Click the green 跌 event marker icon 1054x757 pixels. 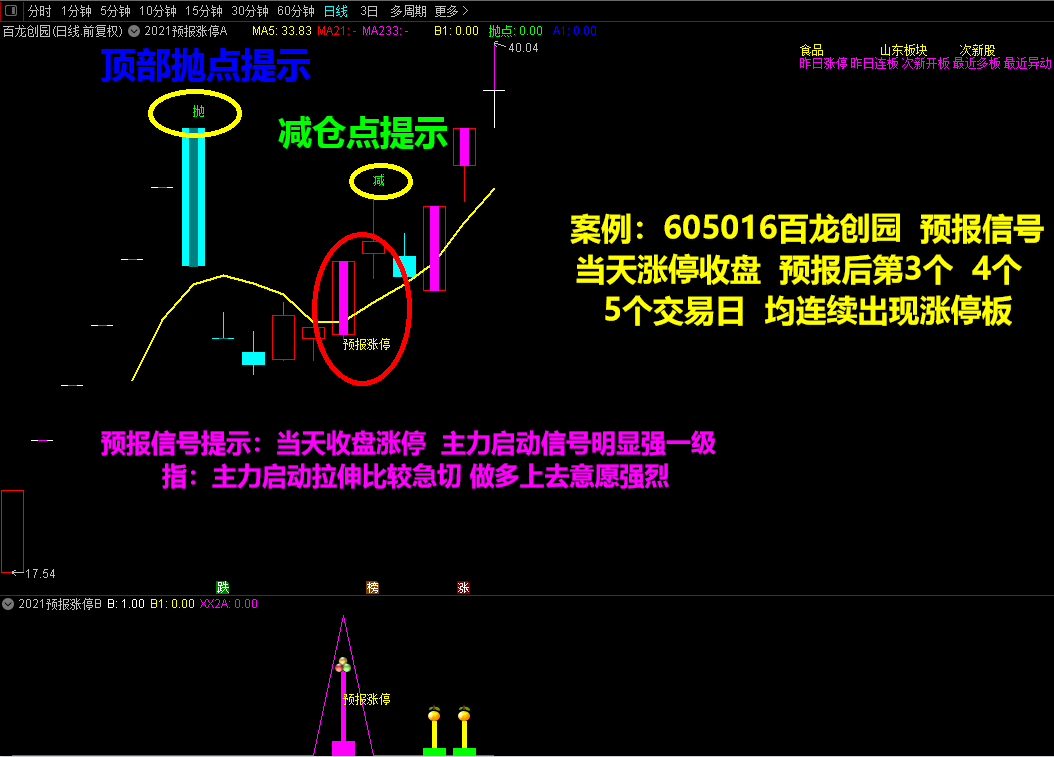[x=222, y=588]
